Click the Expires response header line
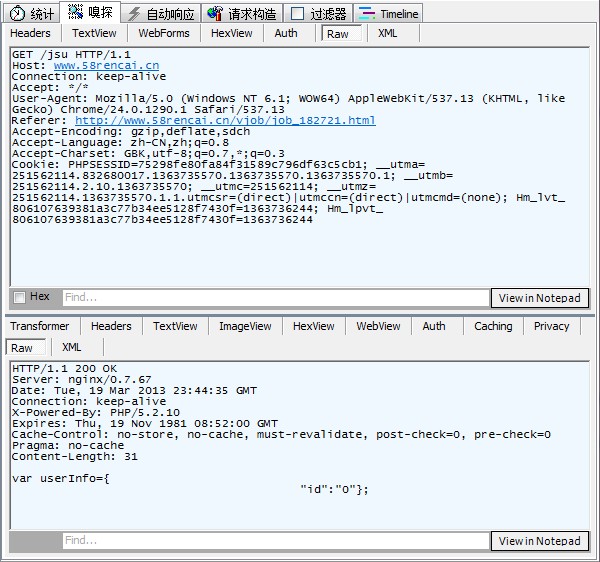This screenshot has height=562, width=600. pyautogui.click(x=145, y=424)
